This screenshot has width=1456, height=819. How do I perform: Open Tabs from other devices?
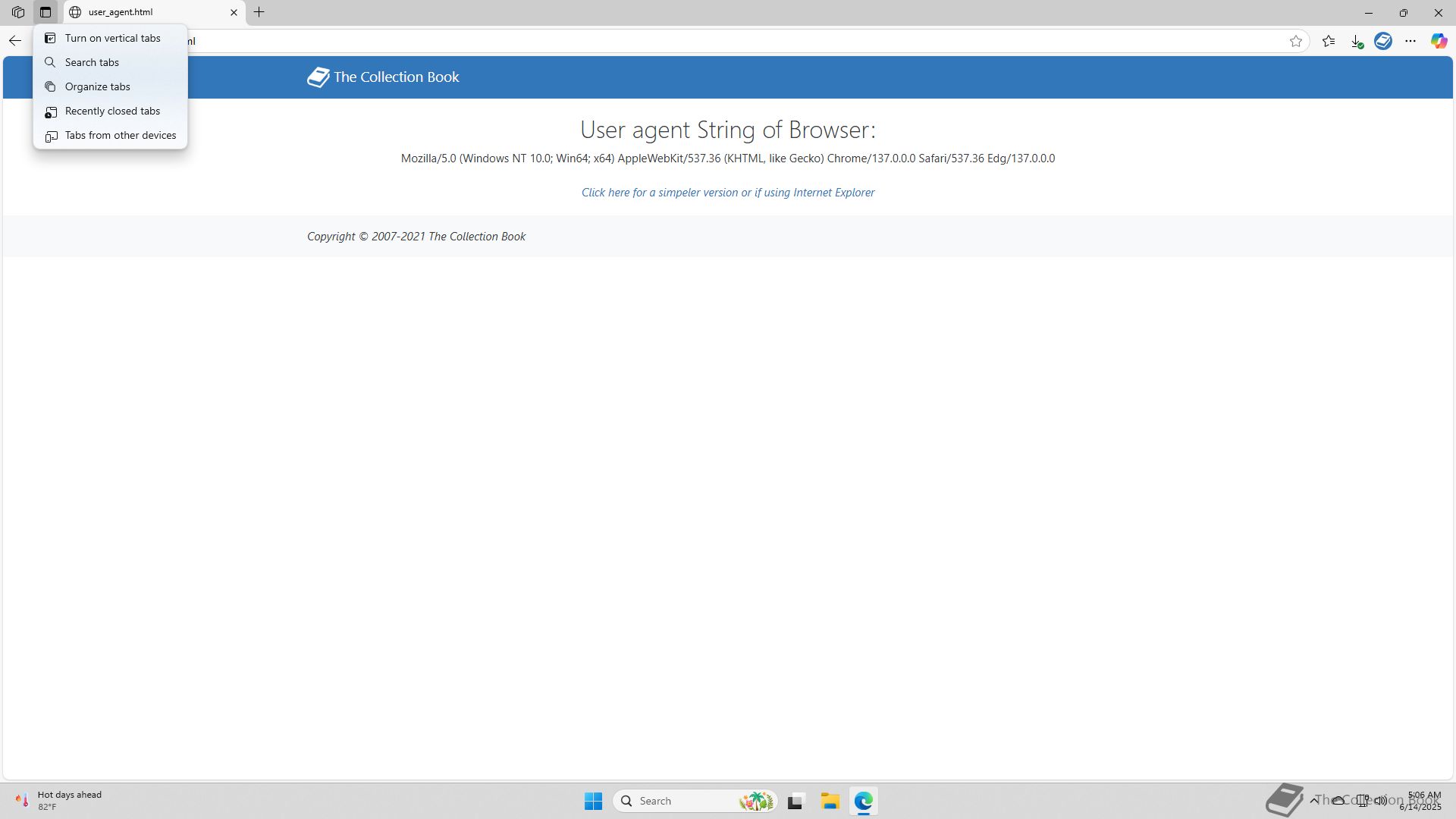120,135
